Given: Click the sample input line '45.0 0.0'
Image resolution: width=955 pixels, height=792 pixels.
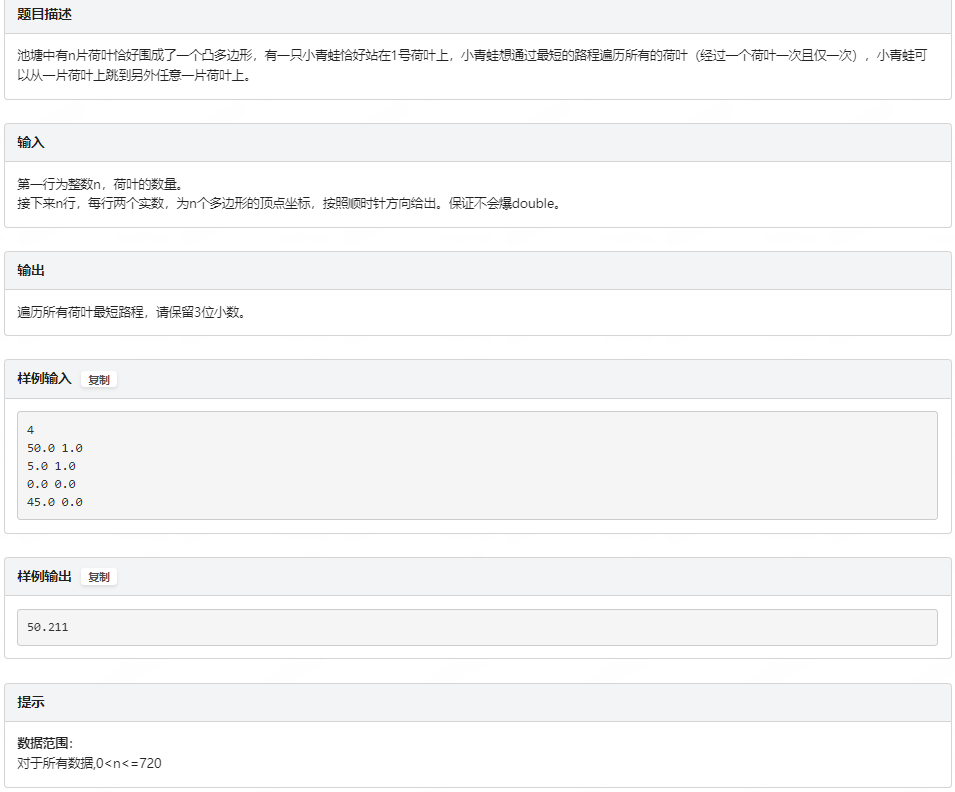Looking at the screenshot, I should tap(55, 502).
